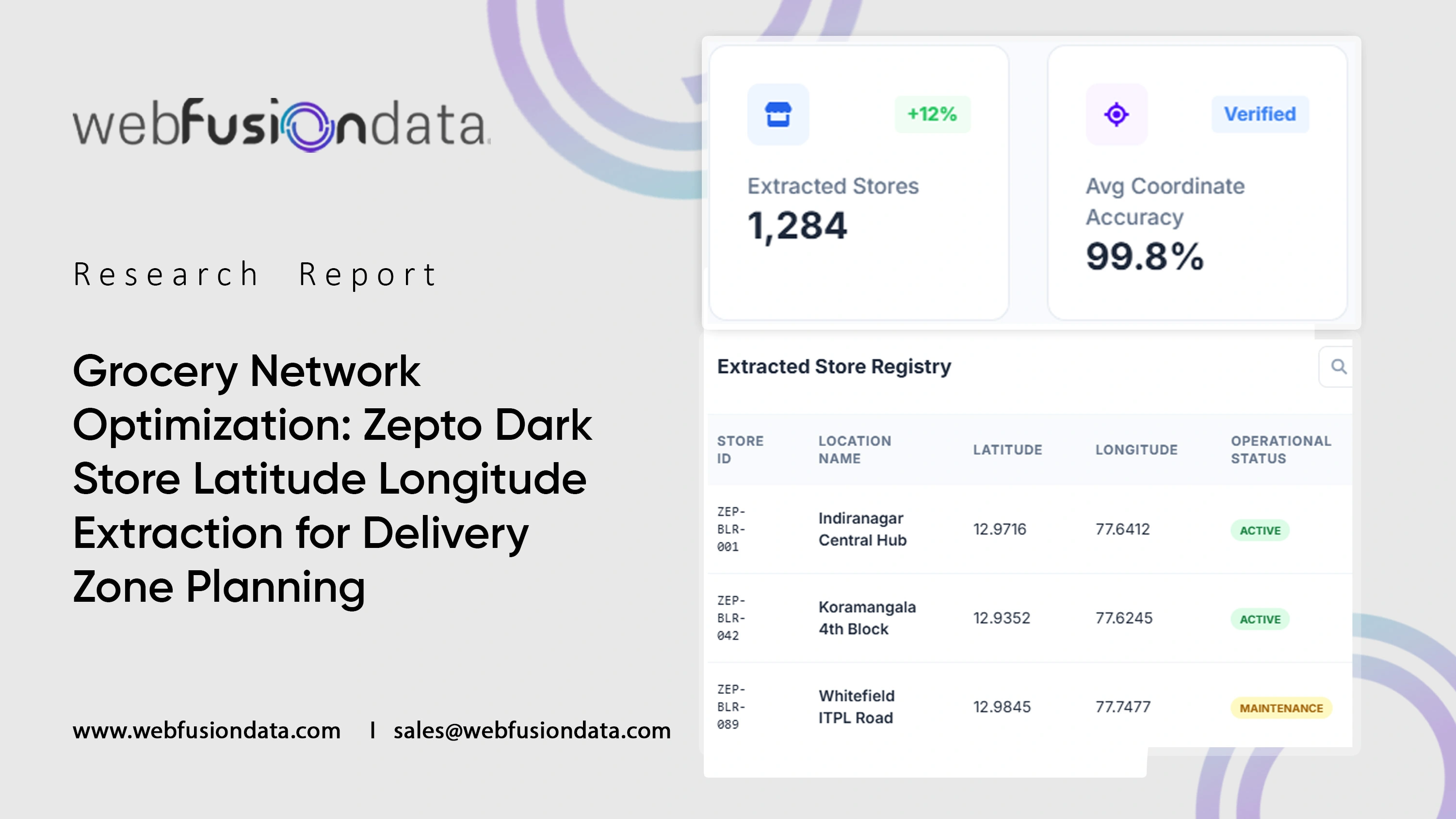Click longitude value 77.7477
The image size is (1456, 819).
point(1123,707)
